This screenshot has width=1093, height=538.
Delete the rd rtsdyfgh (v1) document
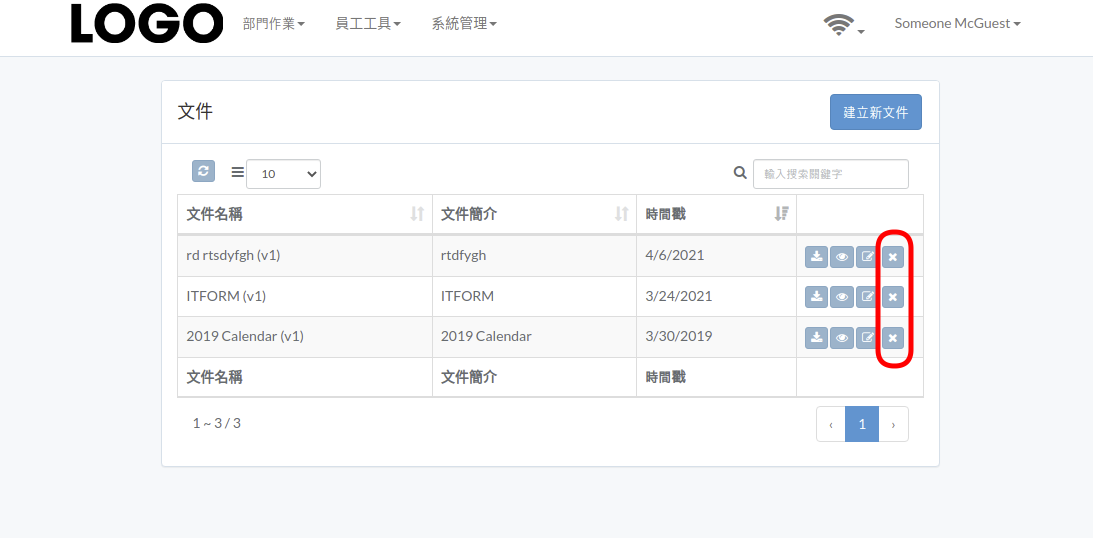[893, 257]
